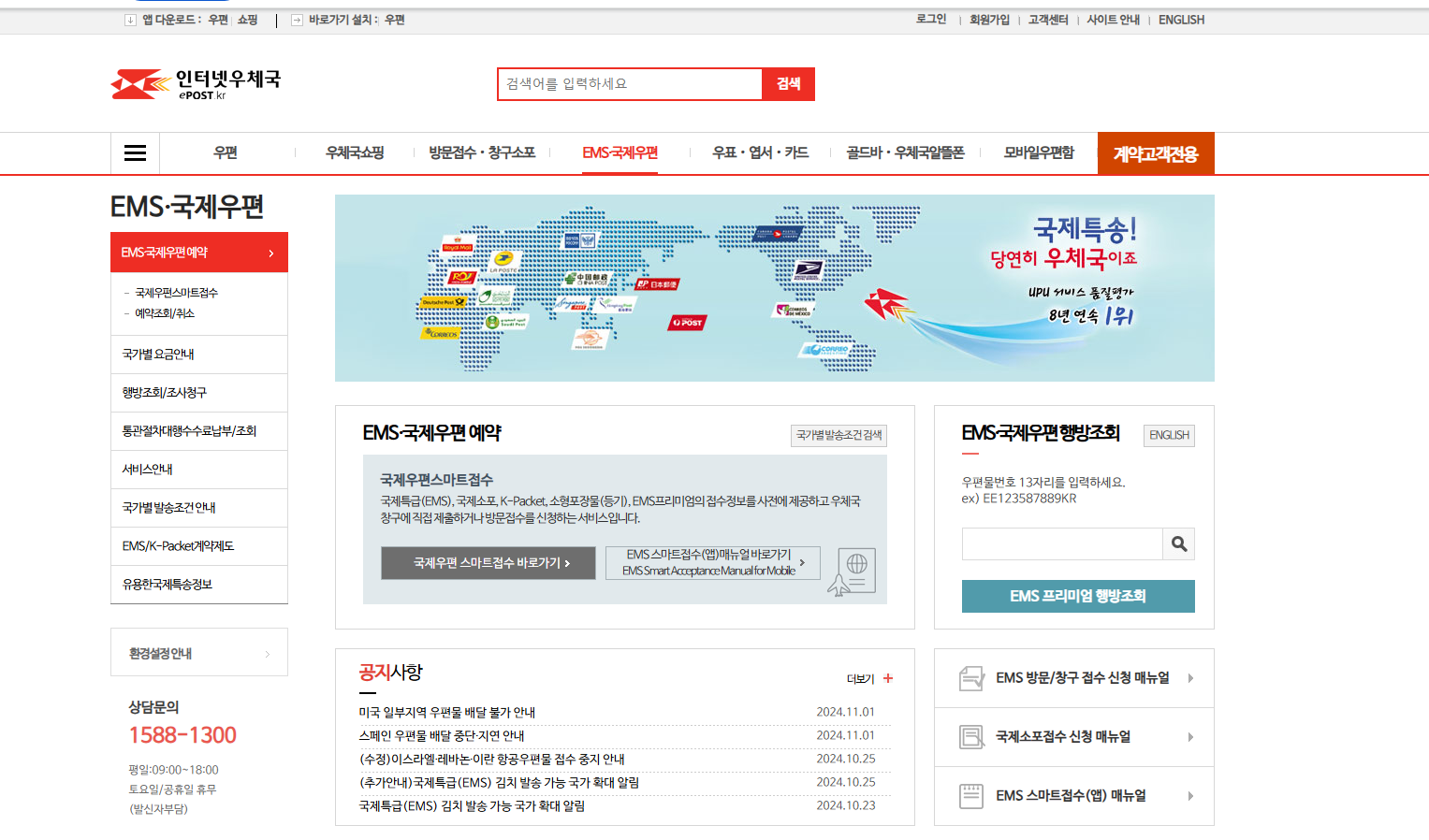
Task: Open the 골드바·우체국알뜰폰 menu
Action: point(905,153)
